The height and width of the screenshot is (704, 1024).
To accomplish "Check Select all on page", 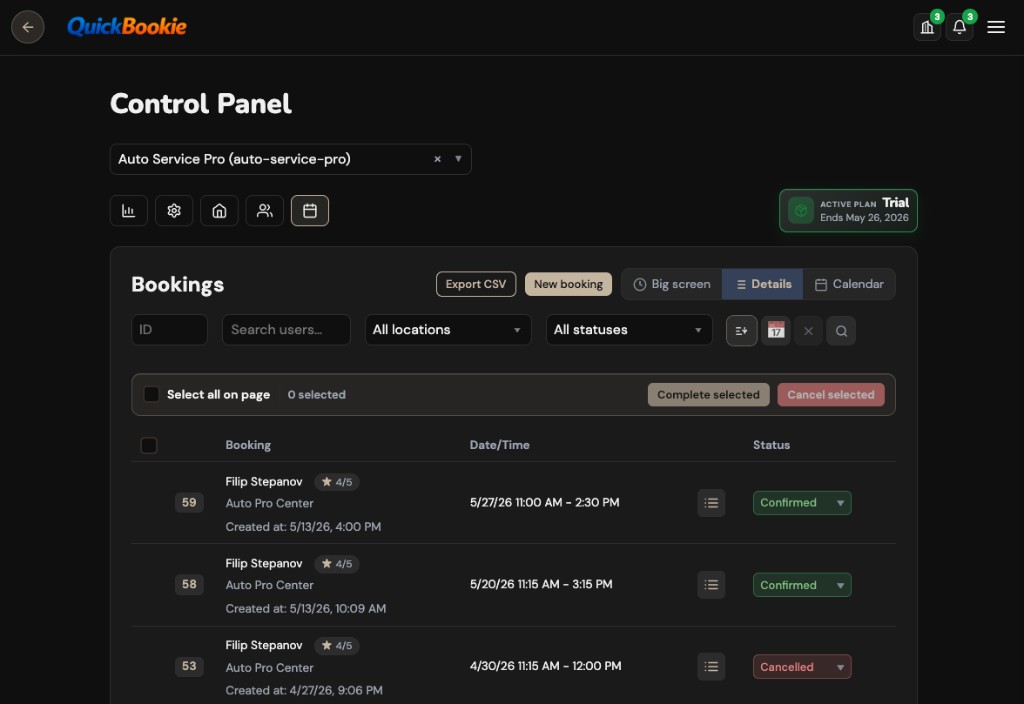I will (x=152, y=394).
